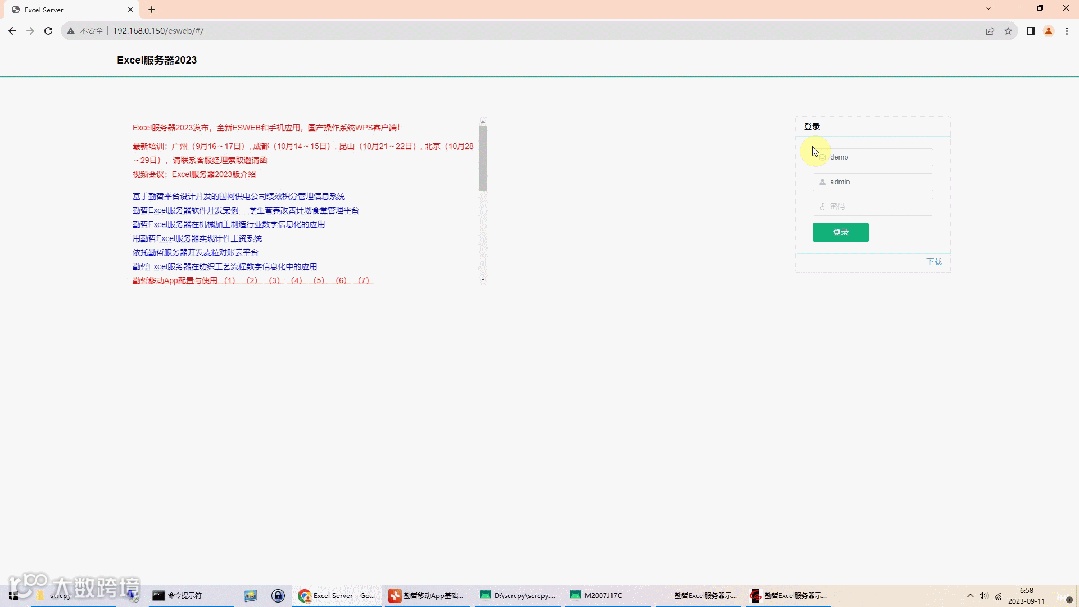Open mobile App tutorial part (7) link

tap(364, 281)
